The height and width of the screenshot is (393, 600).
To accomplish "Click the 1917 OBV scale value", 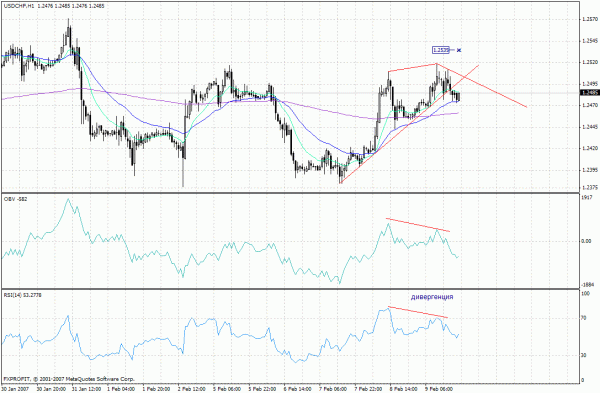I will pyautogui.click(x=587, y=197).
